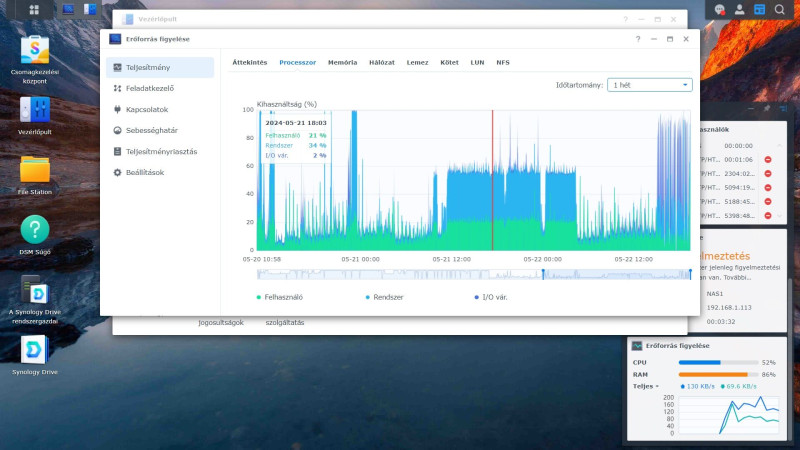Toggle the I/O vár. legend series
Image resolution: width=800 pixels, height=450 pixels.
click(x=491, y=297)
